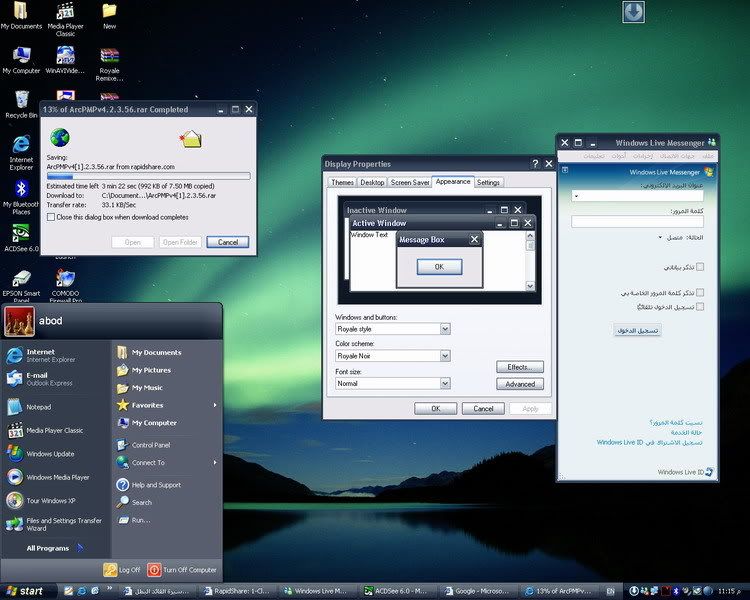Click the Messenger password input field
750x600 pixels.
click(x=637, y=221)
